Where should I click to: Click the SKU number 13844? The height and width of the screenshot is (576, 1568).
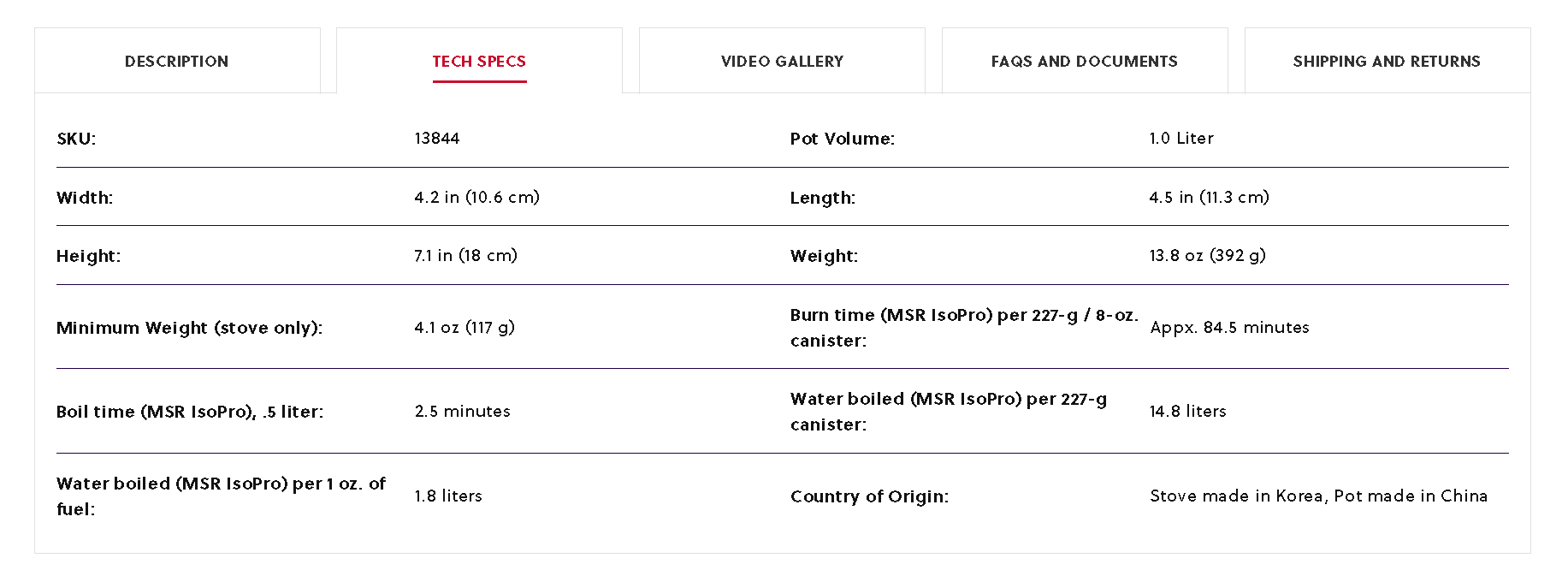pyautogui.click(x=437, y=139)
